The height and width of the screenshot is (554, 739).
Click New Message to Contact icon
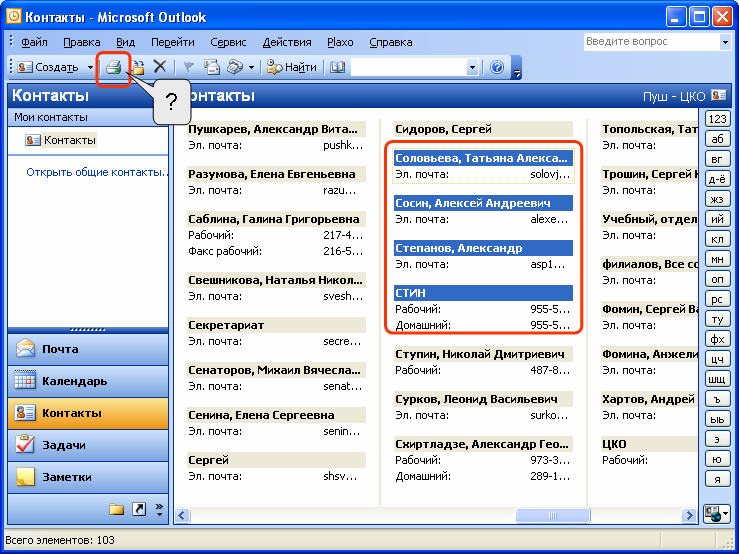(212, 67)
